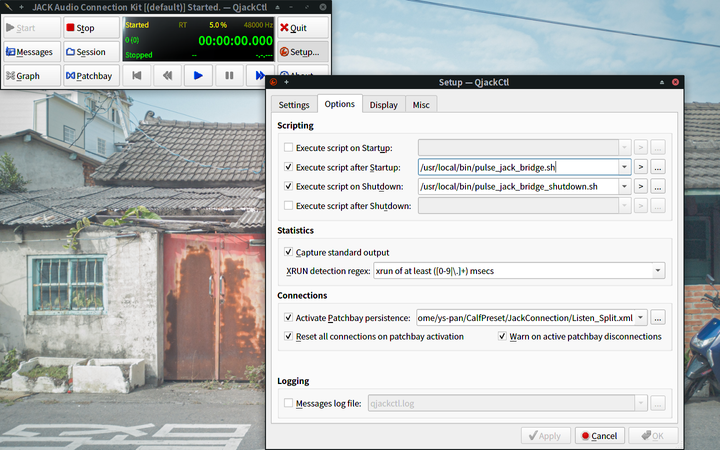Select the Options tab

coord(339,104)
